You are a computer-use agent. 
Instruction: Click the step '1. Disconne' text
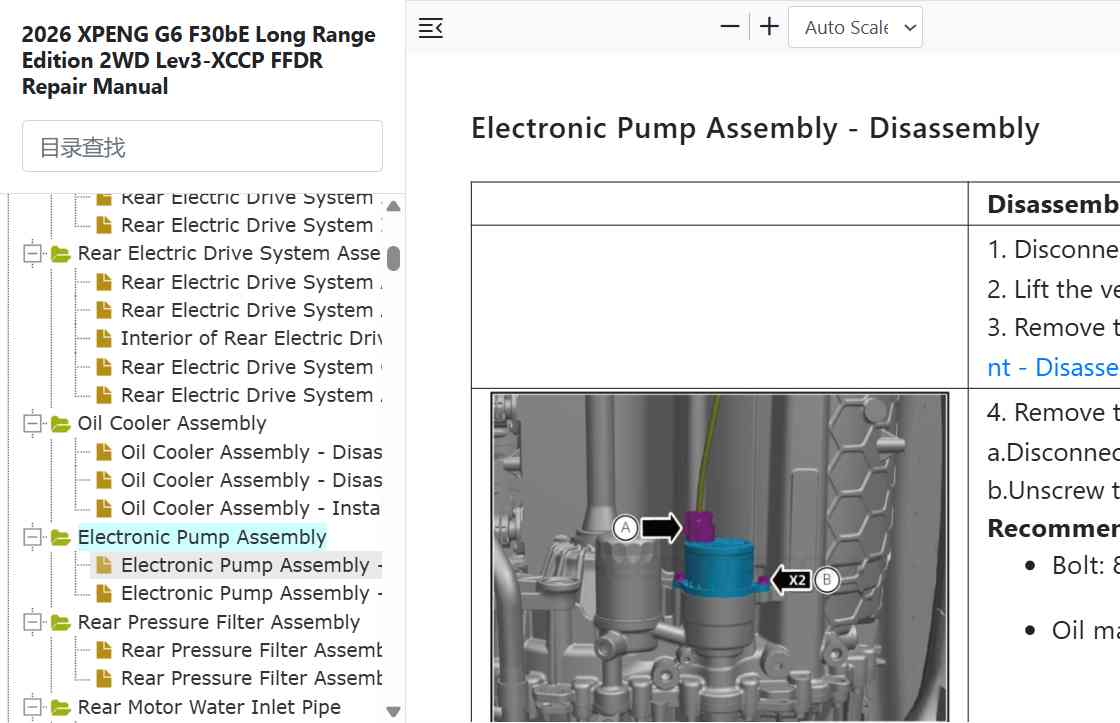click(x=1053, y=249)
